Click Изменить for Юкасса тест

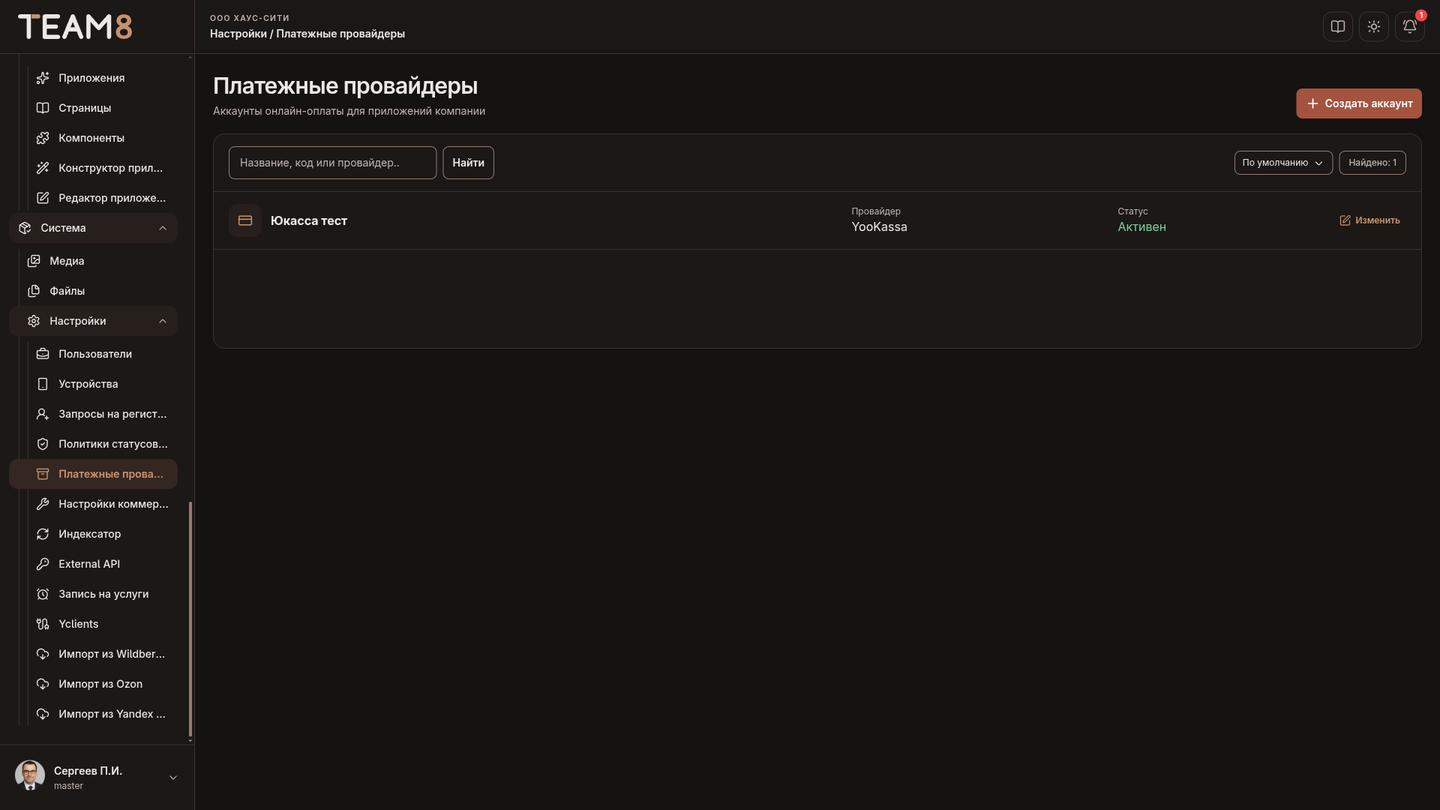[1370, 220]
